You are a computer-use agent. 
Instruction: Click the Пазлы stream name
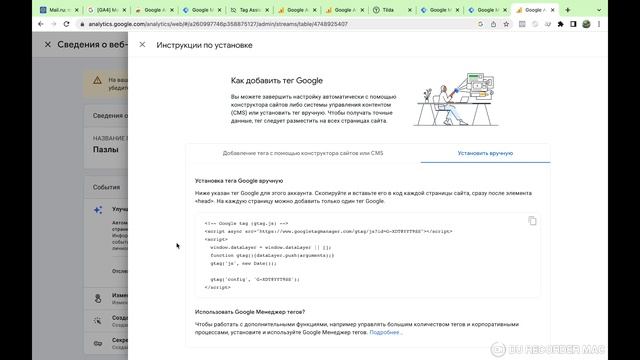click(106, 149)
